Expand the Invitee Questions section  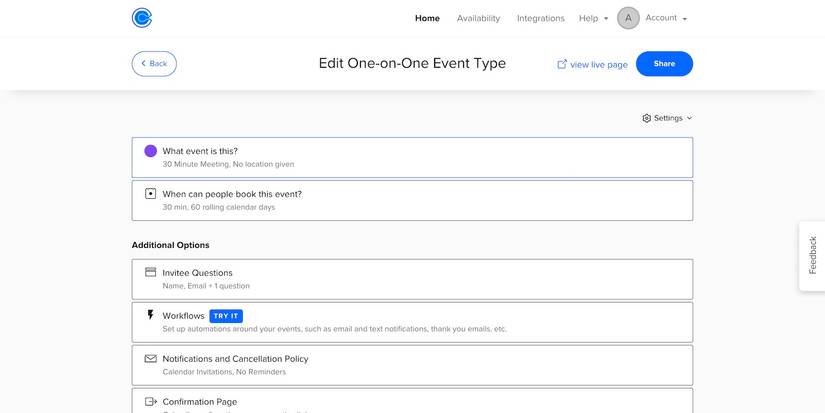click(x=412, y=279)
